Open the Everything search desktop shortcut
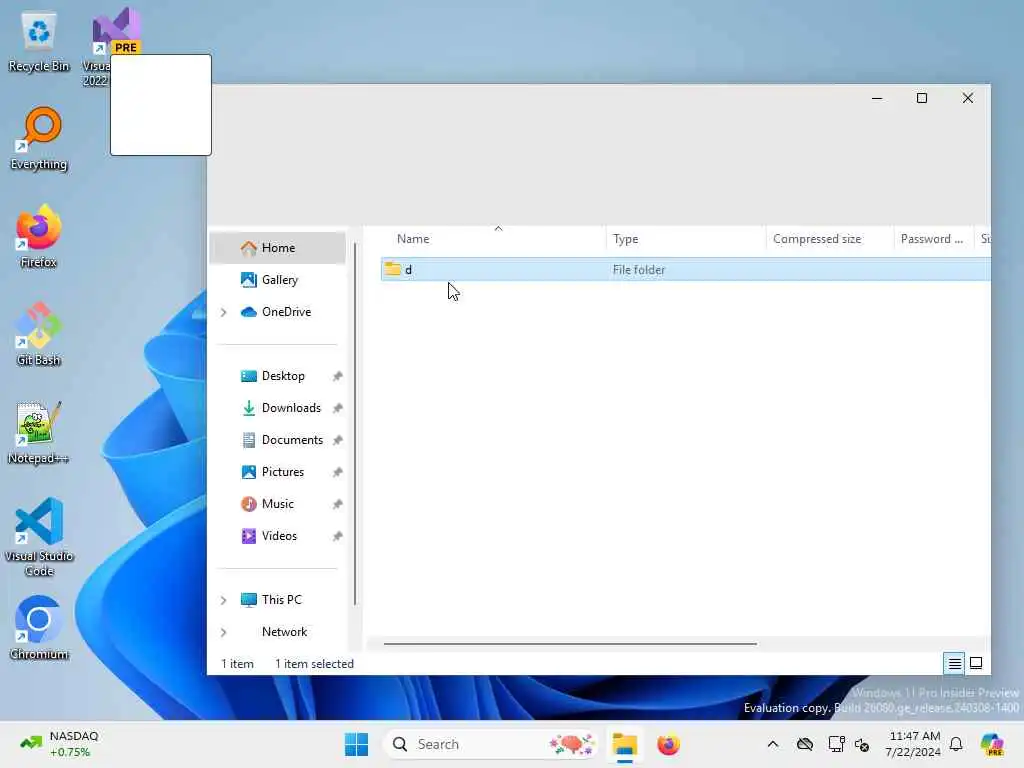The height and width of the screenshot is (768, 1024). pyautogui.click(x=39, y=139)
